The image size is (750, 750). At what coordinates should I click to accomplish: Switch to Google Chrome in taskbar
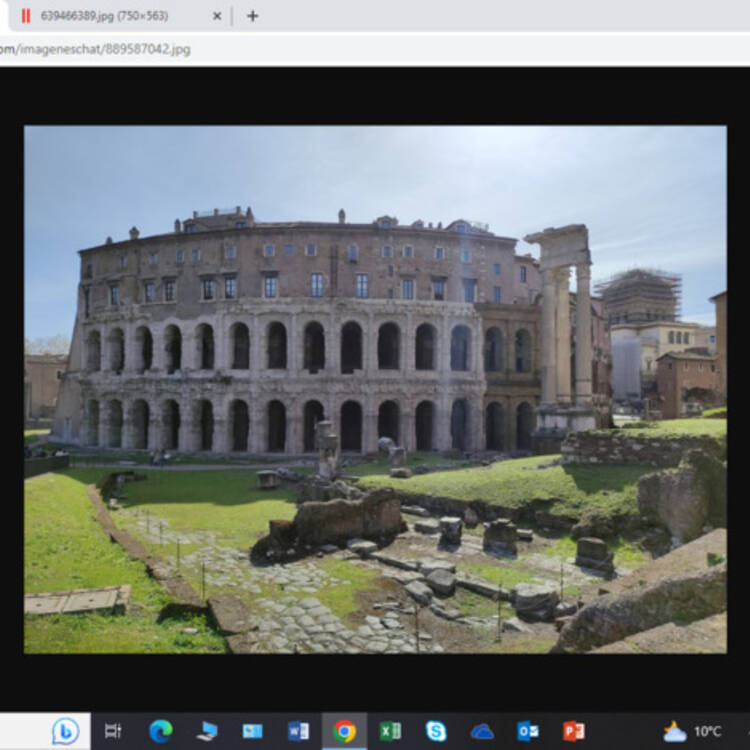click(x=344, y=731)
